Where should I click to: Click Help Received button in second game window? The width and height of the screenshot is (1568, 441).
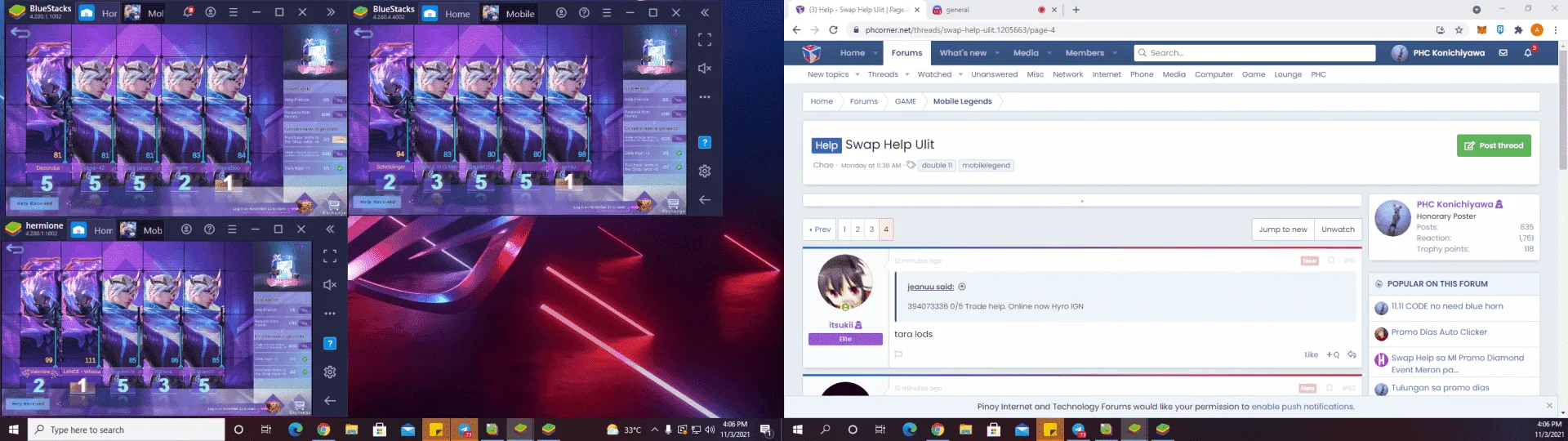[378, 202]
